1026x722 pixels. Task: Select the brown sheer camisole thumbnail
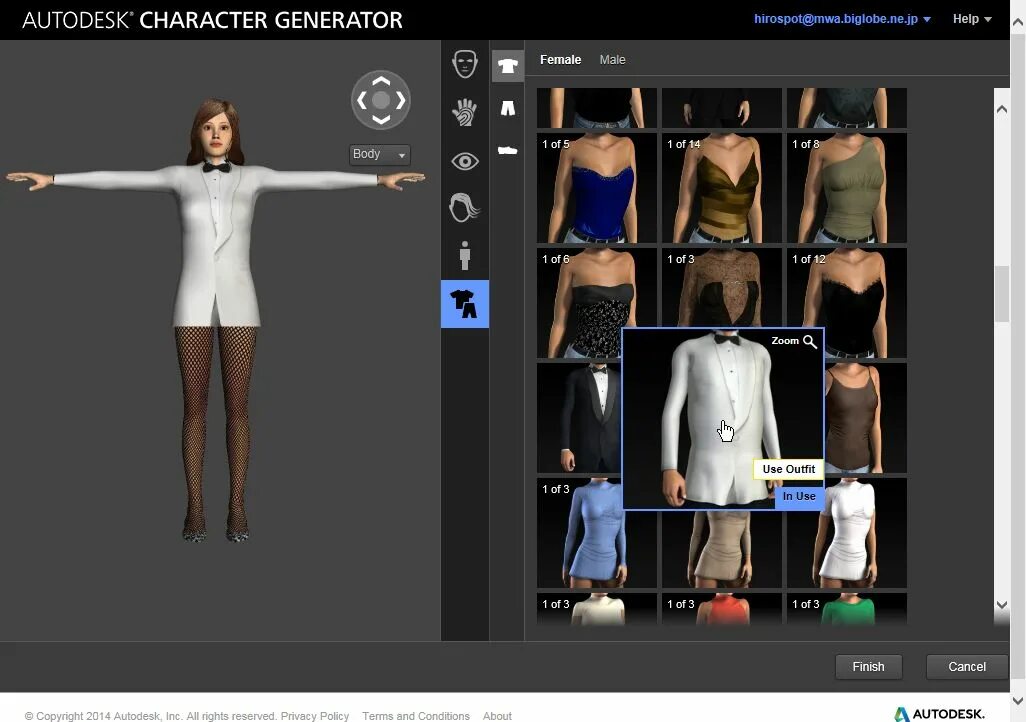[x=865, y=418]
